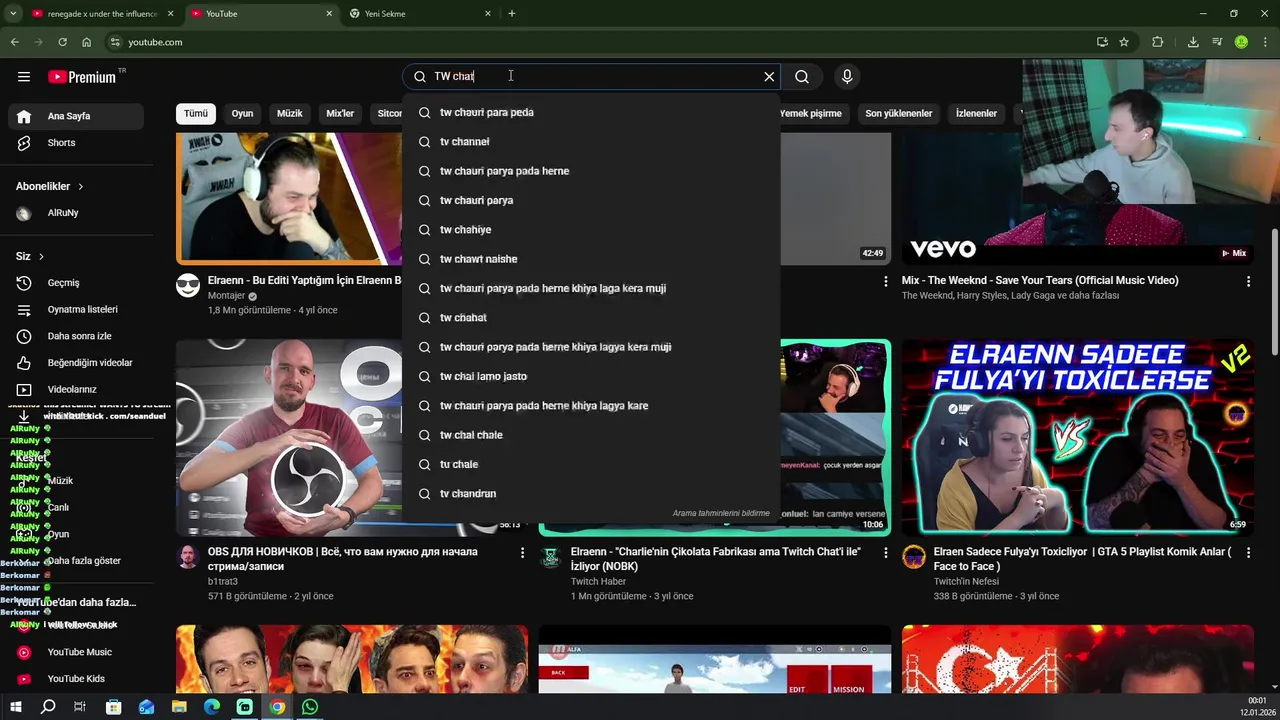Open the tab search dropdown arrow
This screenshot has height=720, width=1280.
[13, 14]
